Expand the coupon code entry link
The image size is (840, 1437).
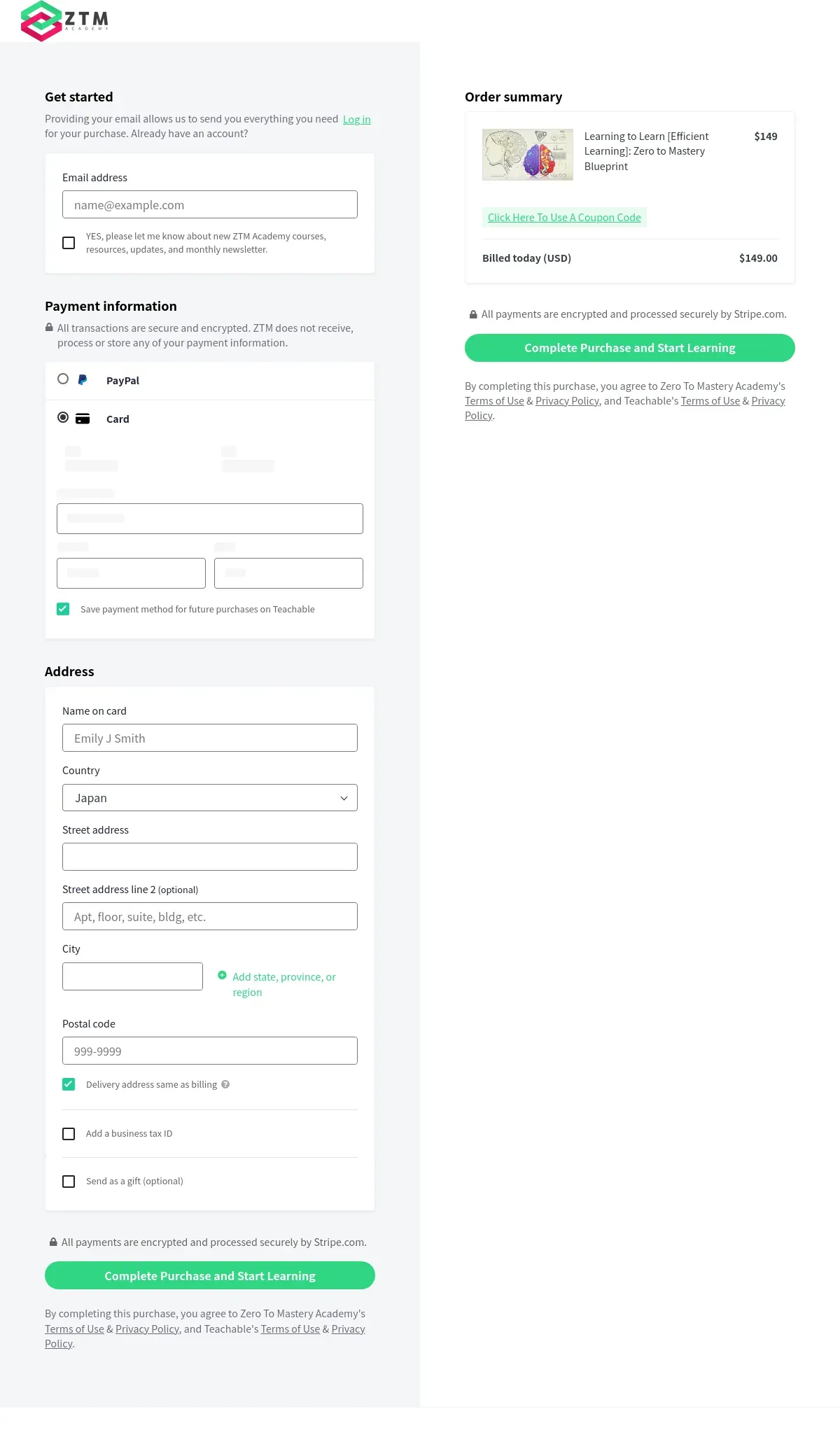pos(564,218)
